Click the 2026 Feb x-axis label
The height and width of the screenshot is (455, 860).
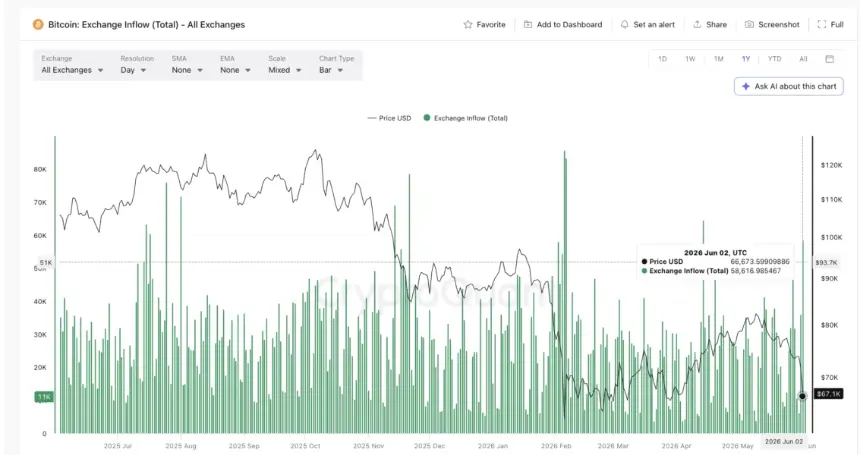coord(556,446)
